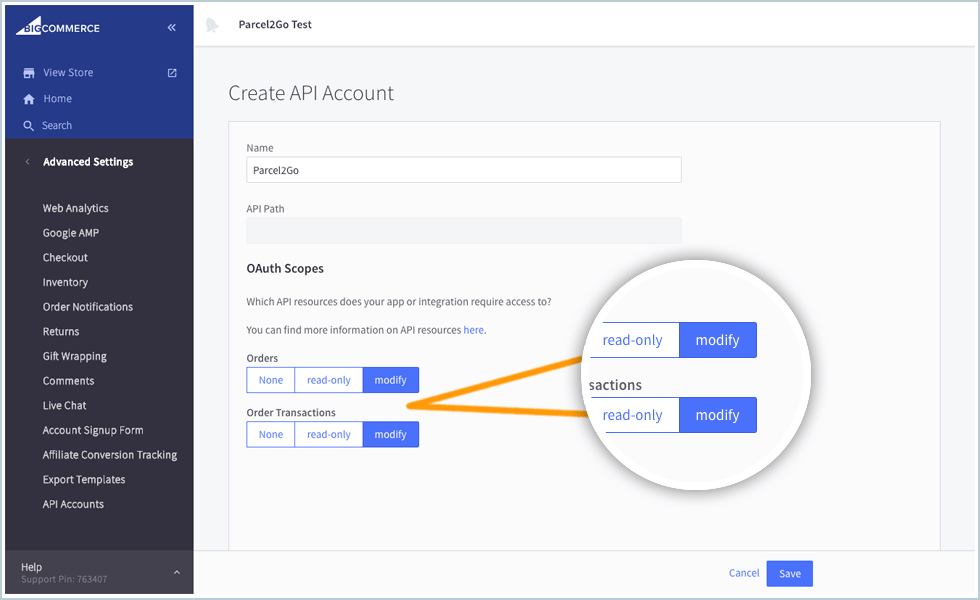Choose read-only for Order Transactions
This screenshot has height=600, width=980.
click(328, 434)
